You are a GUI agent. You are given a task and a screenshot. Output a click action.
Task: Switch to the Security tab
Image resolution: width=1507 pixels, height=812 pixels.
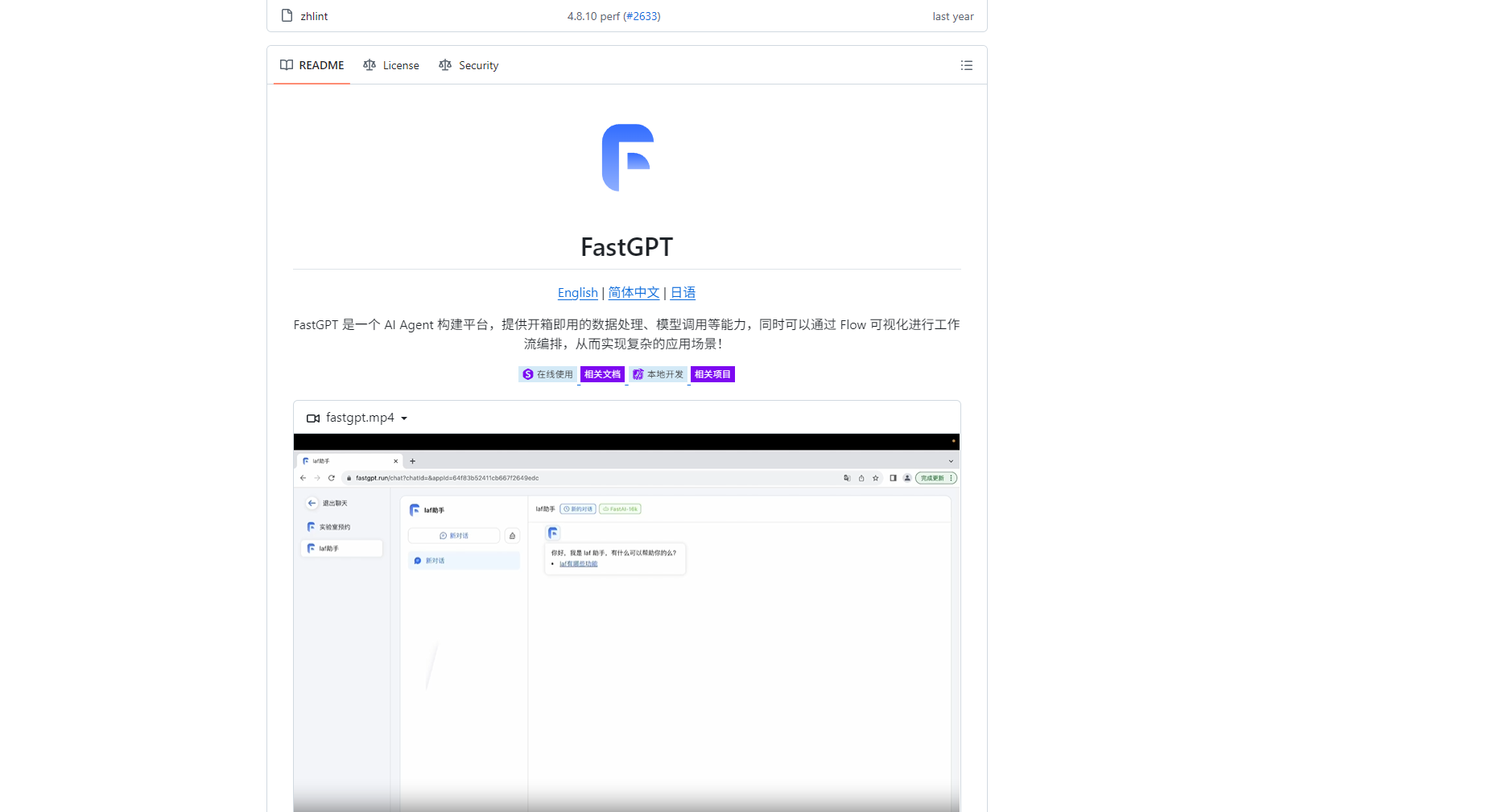tap(469, 65)
